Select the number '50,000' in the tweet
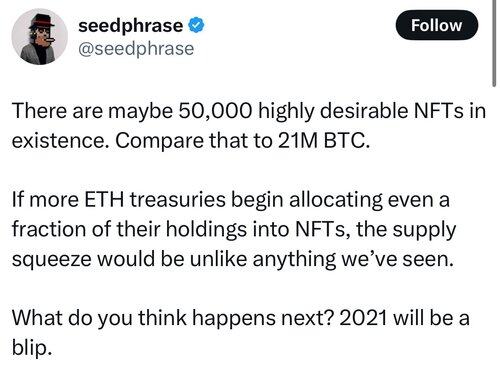 click(x=215, y=111)
